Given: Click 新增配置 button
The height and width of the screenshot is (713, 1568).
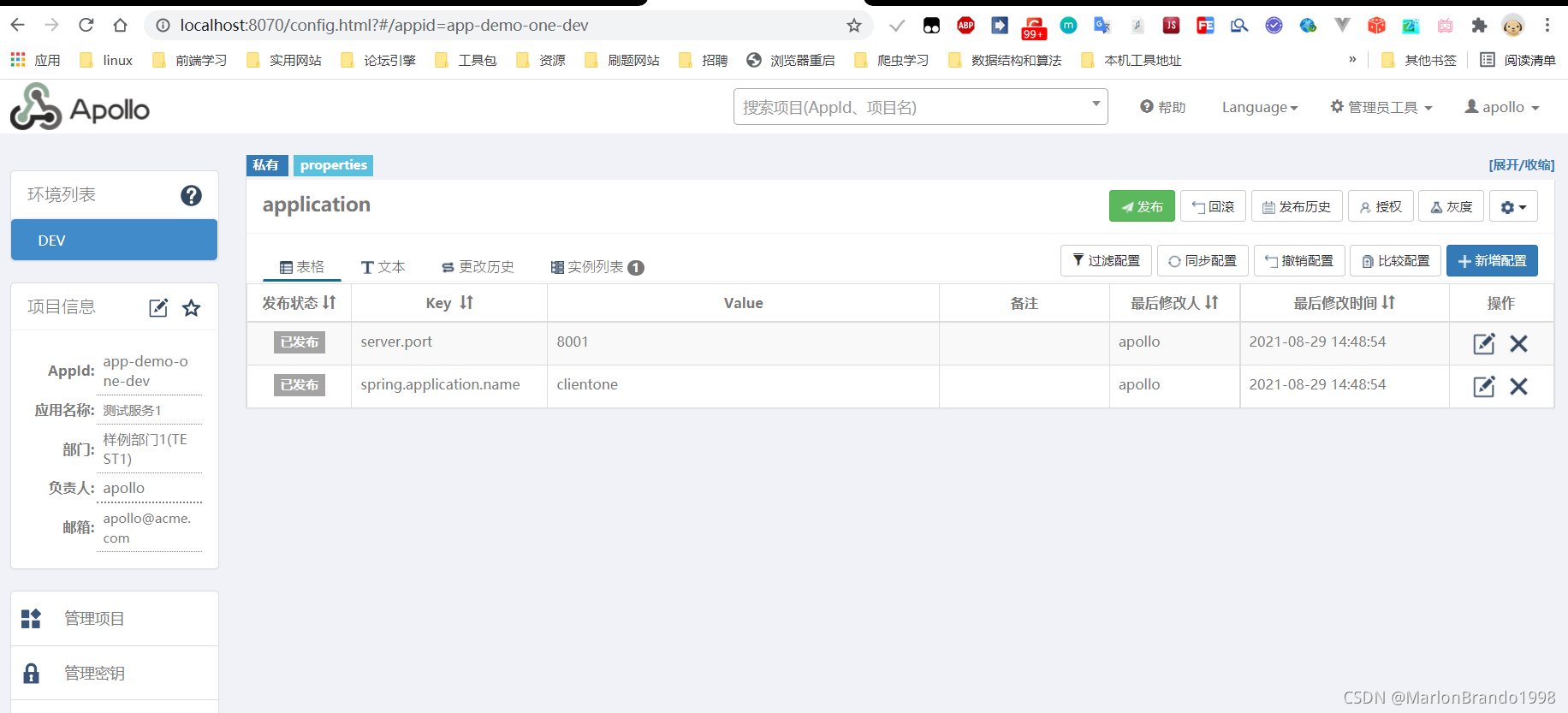Looking at the screenshot, I should pyautogui.click(x=1492, y=261).
